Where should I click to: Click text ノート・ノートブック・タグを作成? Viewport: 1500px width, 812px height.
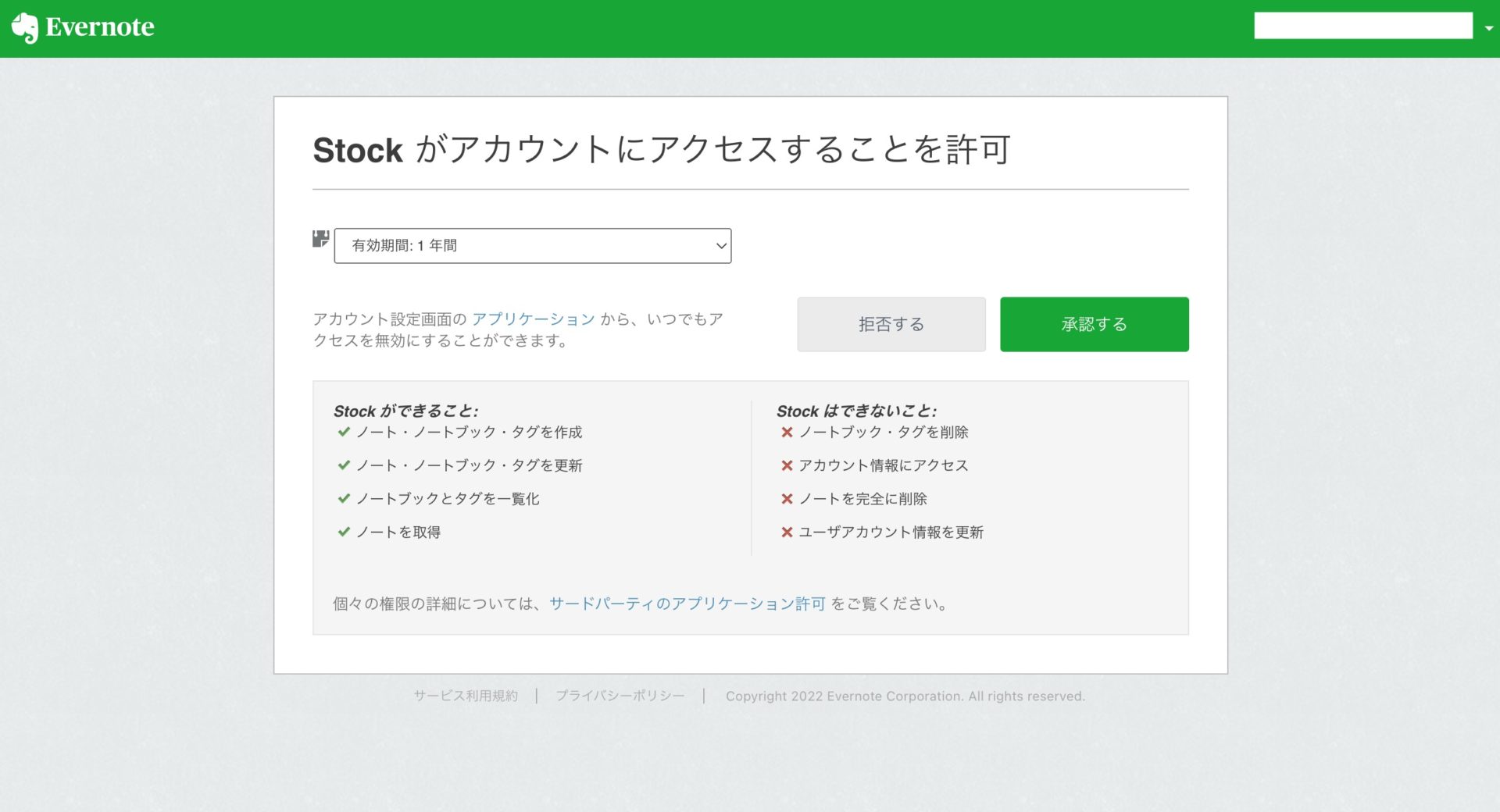pyautogui.click(x=470, y=432)
